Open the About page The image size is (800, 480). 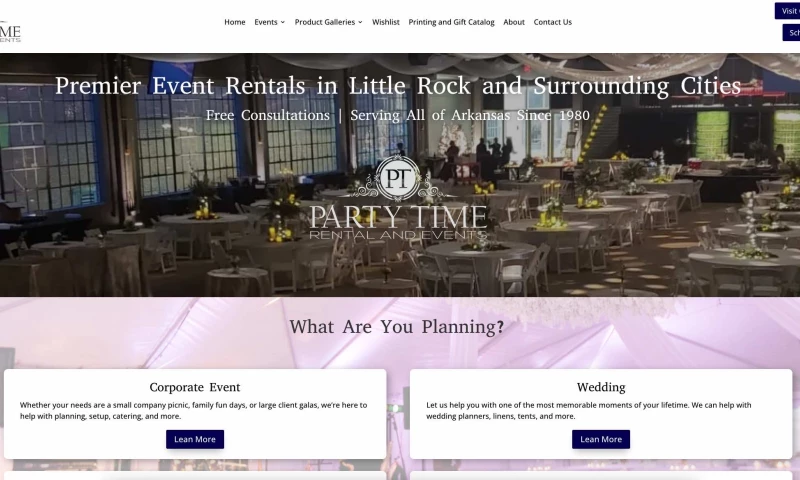(x=514, y=22)
